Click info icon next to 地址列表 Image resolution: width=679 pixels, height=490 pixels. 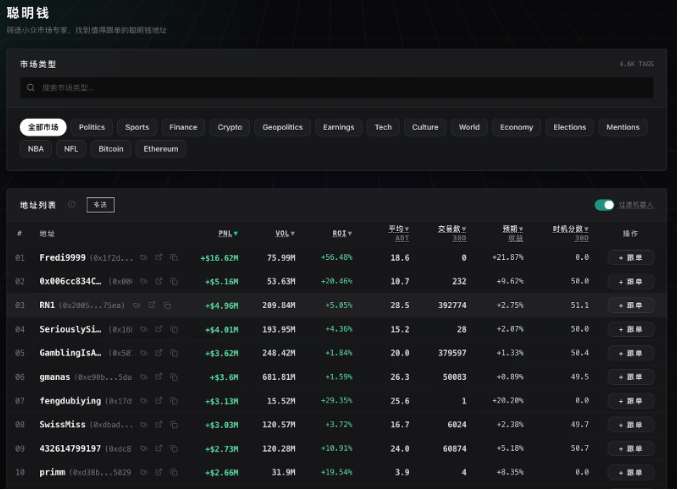72,205
